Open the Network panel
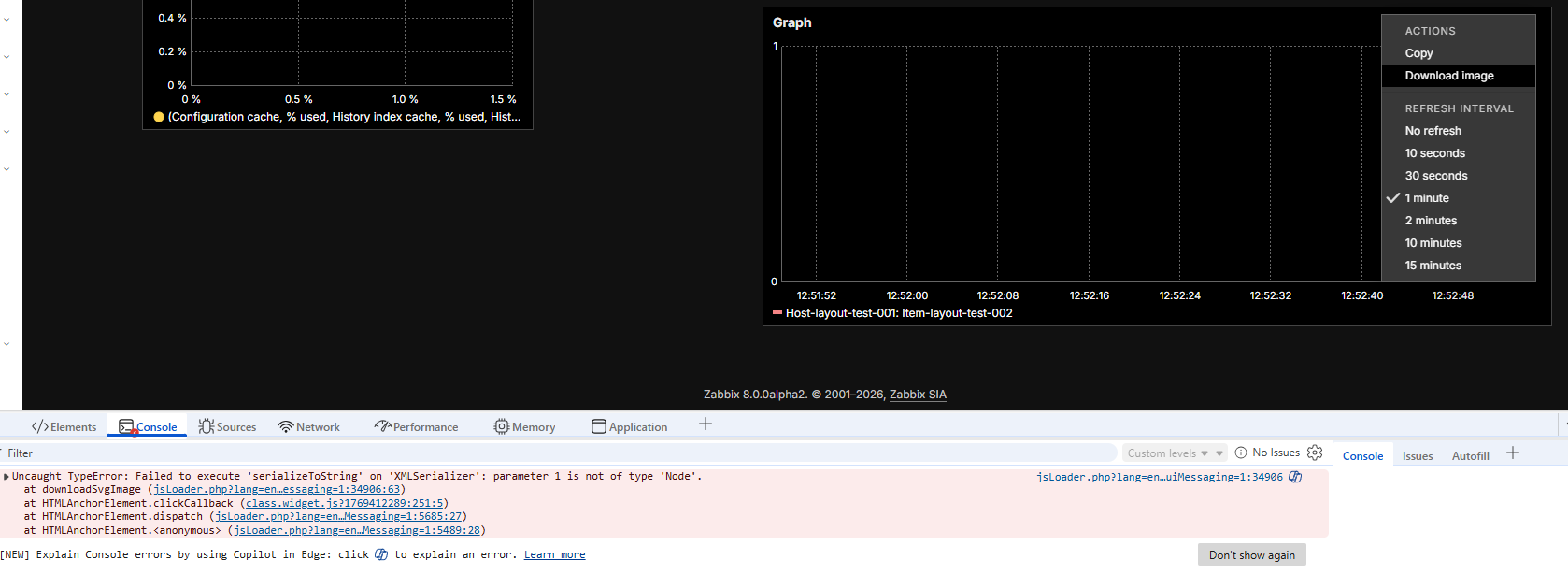1568x575 pixels. tap(308, 427)
